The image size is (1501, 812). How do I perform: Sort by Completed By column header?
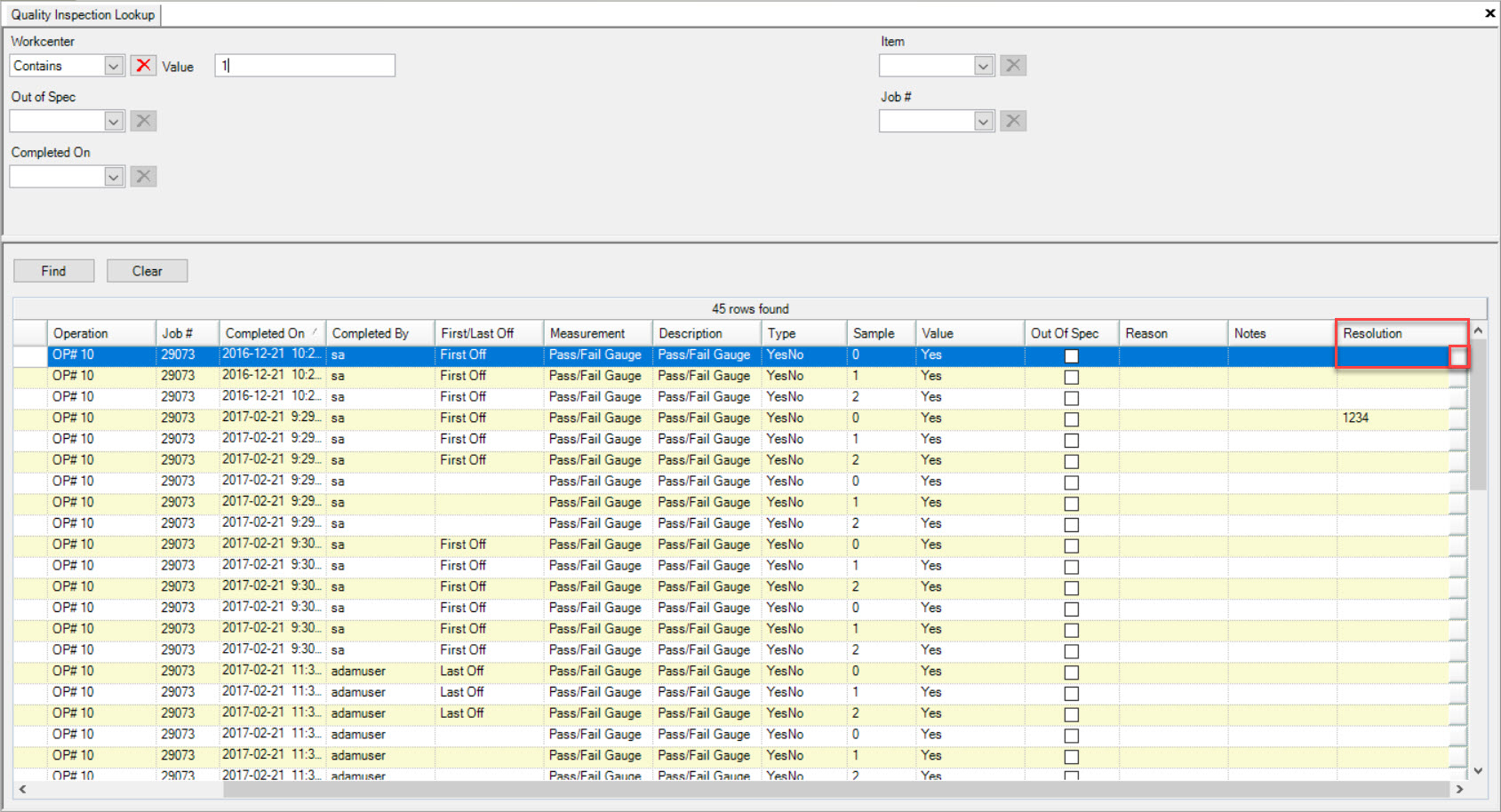[380, 333]
